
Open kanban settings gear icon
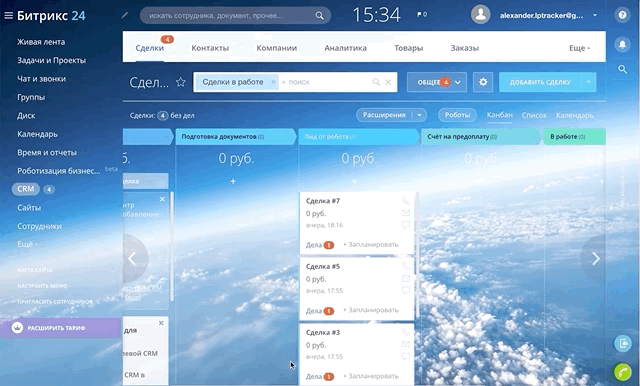pos(483,82)
